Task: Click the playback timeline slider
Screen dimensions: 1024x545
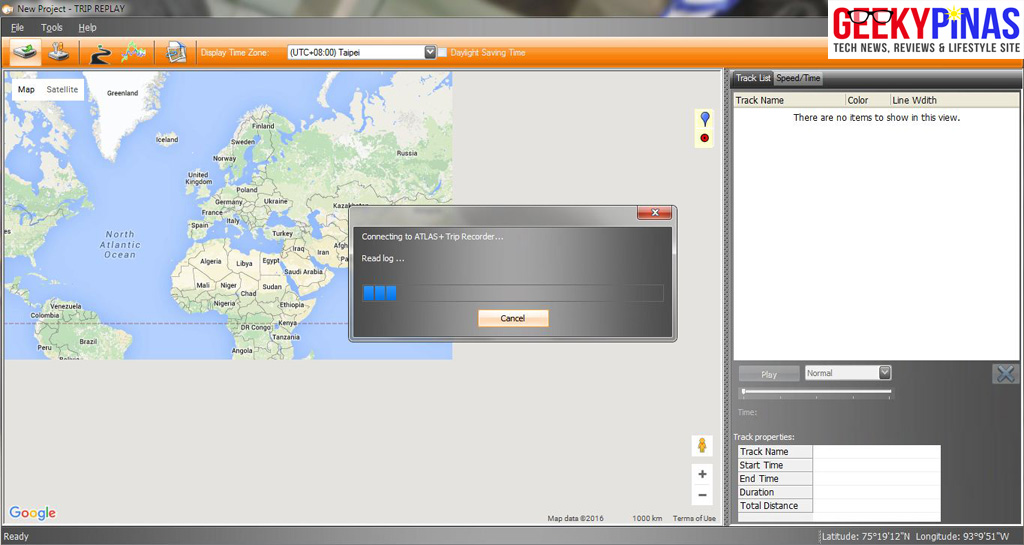Action: click(x=816, y=392)
